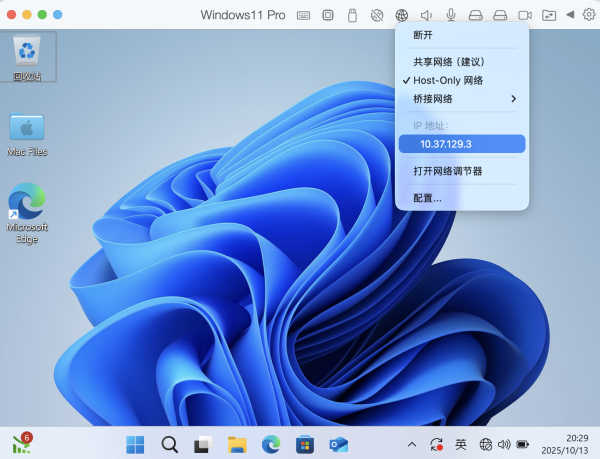Click 打开网络调节器 in the menu

[448, 171]
